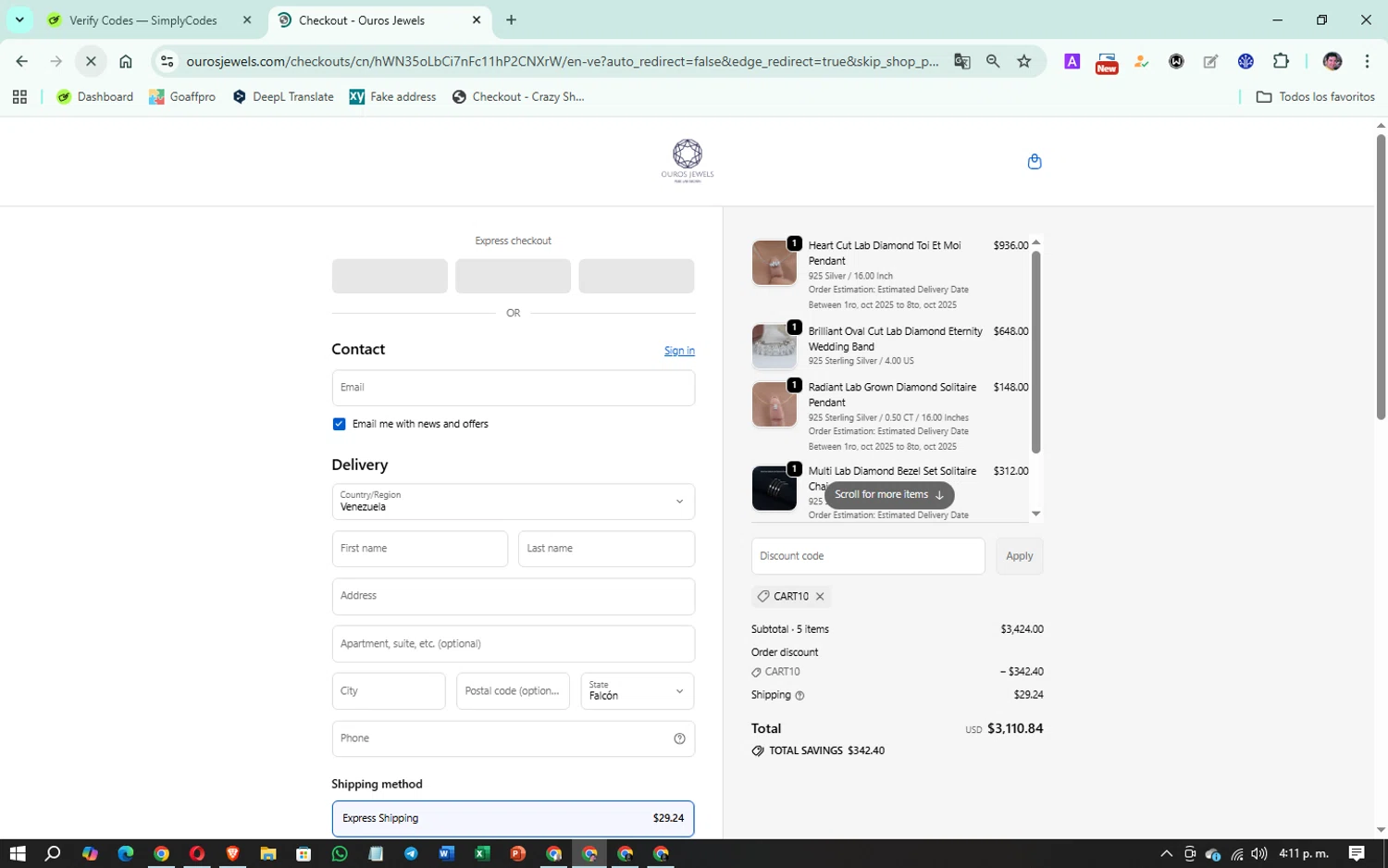Click Scroll for more items button
1388x868 pixels.
tap(889, 494)
